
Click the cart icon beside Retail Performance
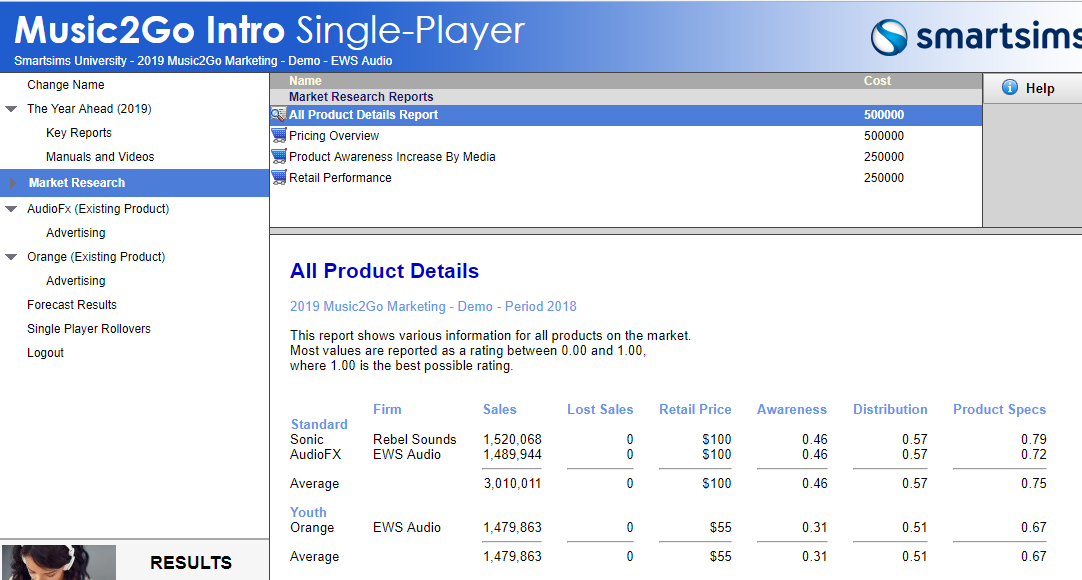[278, 178]
